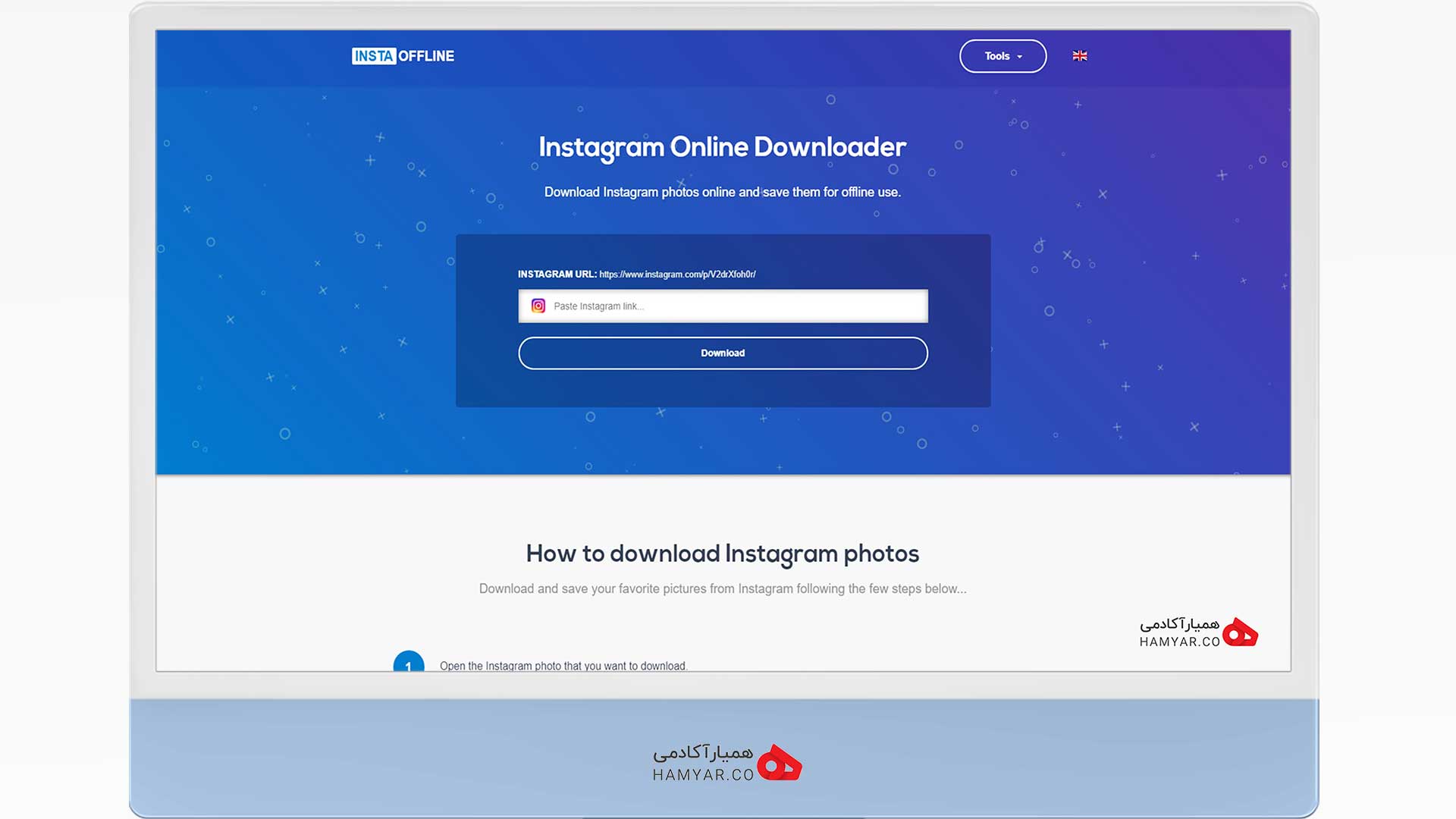
Task: Click the INSTA OFFLINE logo
Action: point(403,56)
